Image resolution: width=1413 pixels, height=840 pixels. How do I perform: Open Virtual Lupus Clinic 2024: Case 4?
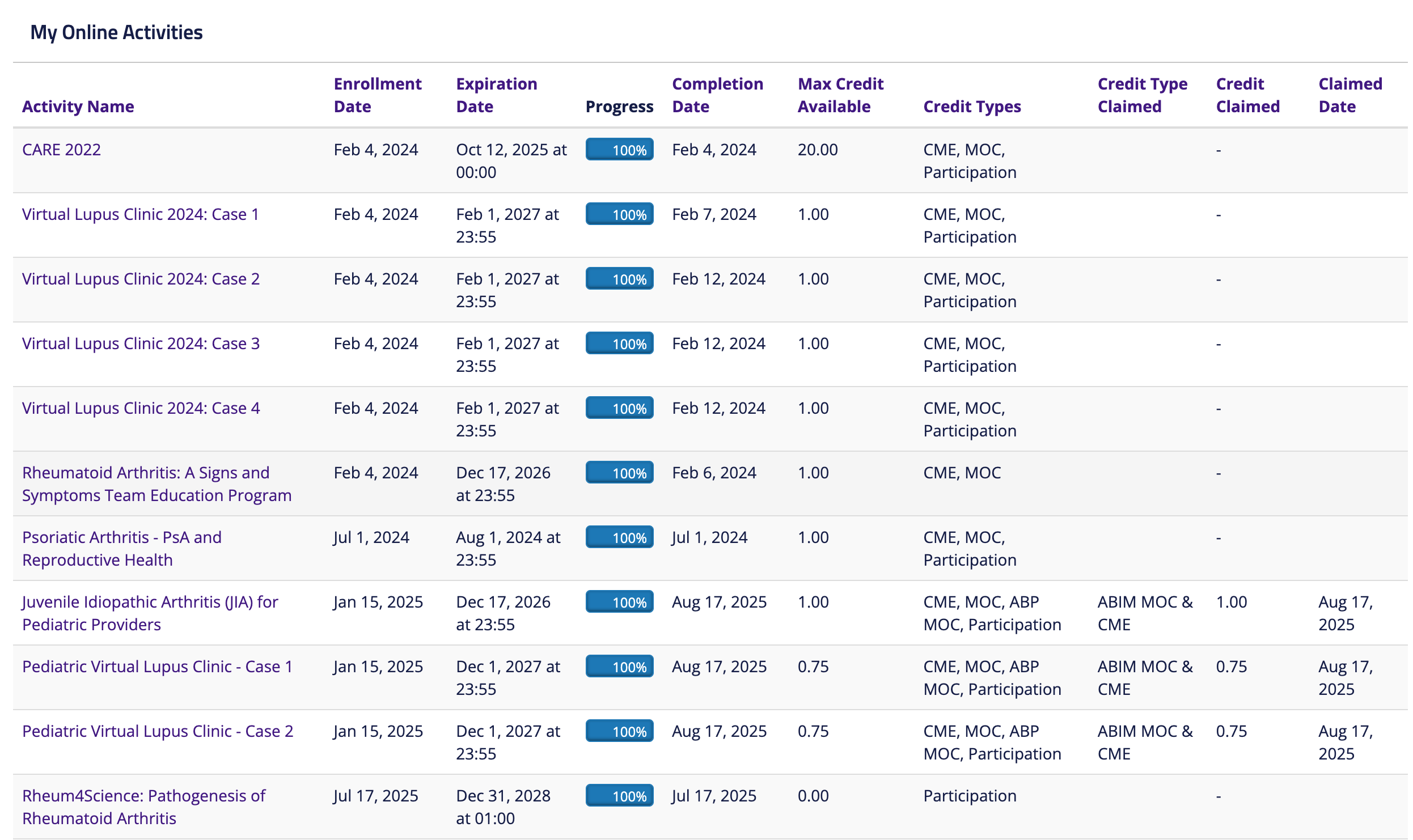click(x=141, y=408)
